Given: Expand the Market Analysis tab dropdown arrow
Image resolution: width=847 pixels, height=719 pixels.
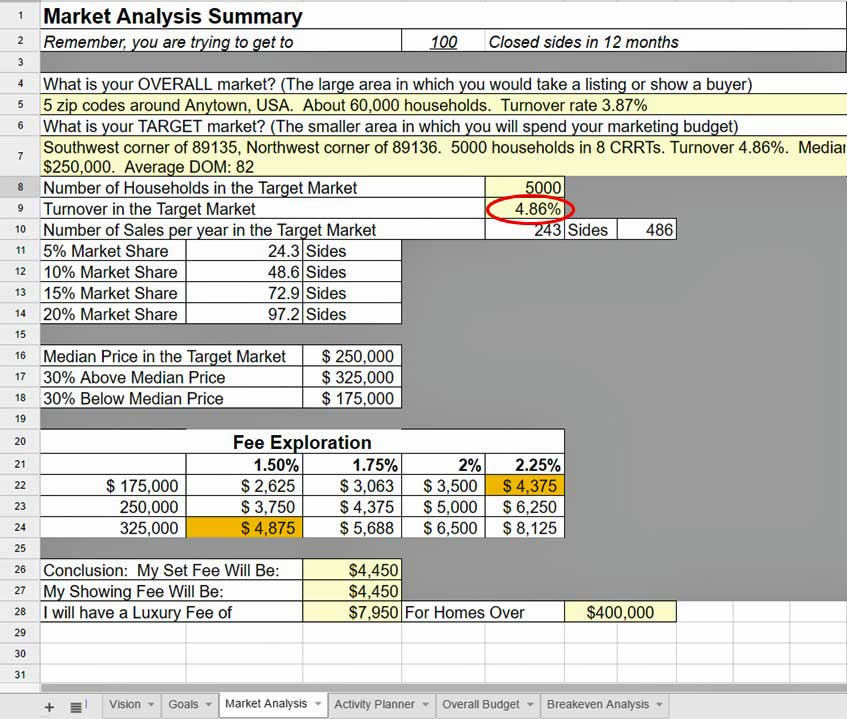Looking at the screenshot, I should pos(318,704).
